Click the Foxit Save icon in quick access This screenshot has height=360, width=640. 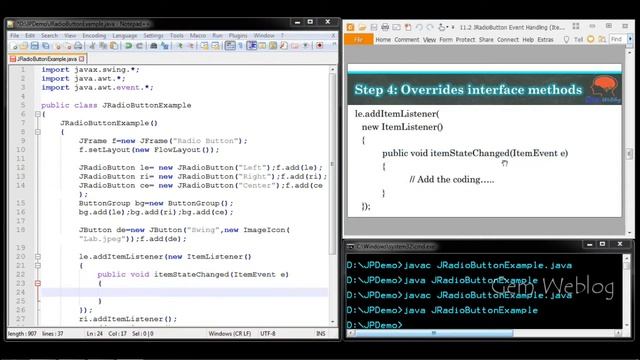click(x=374, y=27)
